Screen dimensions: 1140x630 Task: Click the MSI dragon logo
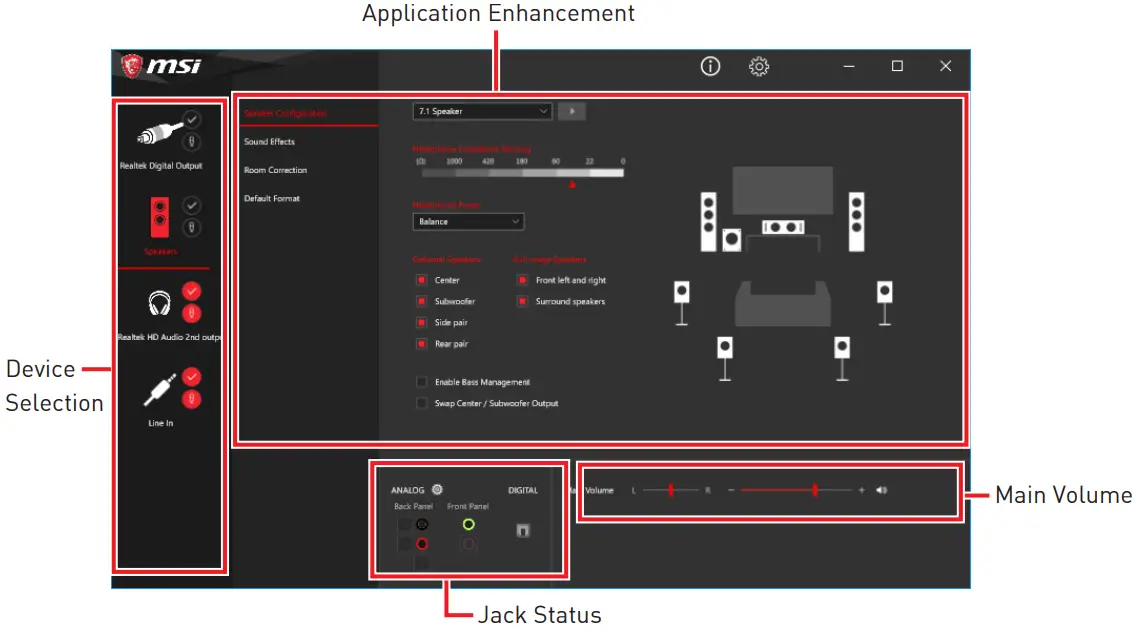(132, 66)
